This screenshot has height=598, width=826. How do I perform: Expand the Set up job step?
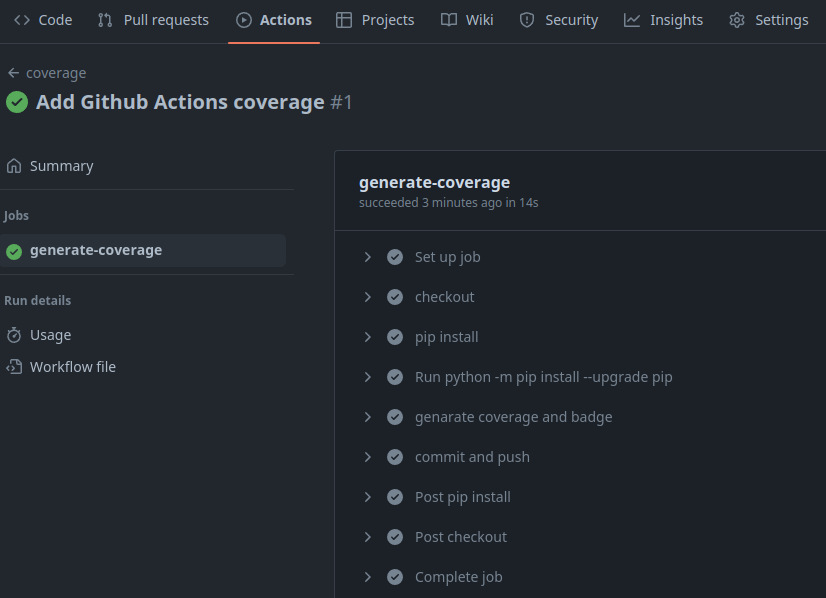tap(368, 257)
